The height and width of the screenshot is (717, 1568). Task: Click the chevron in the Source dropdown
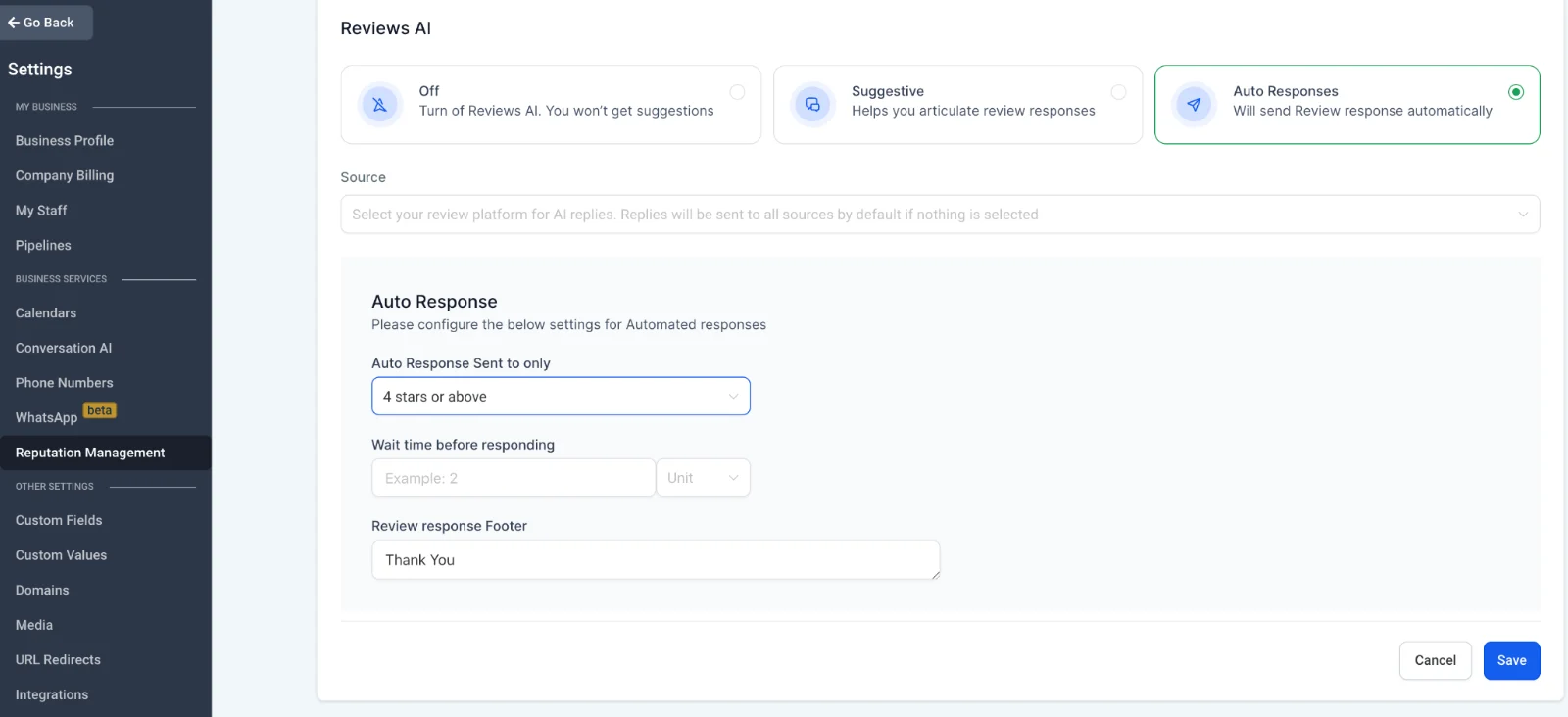point(1523,215)
